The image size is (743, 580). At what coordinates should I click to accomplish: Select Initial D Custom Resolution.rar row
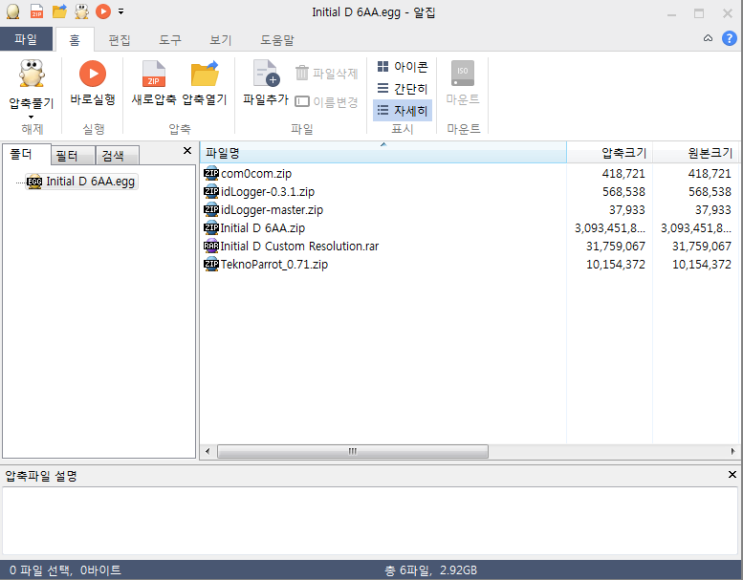click(468, 246)
